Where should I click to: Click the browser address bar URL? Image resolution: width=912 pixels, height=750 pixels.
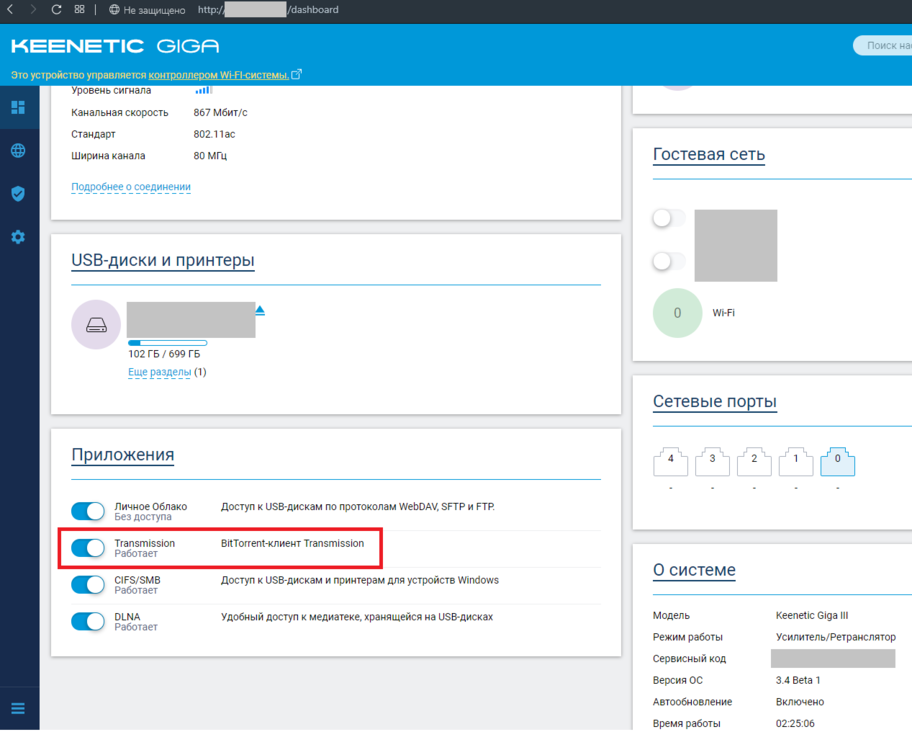coord(268,9)
